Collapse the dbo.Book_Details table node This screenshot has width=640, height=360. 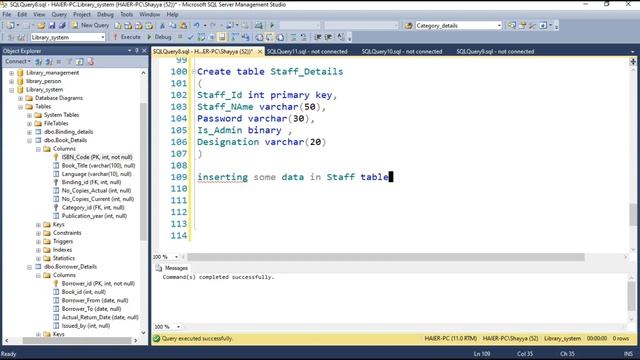point(29,140)
